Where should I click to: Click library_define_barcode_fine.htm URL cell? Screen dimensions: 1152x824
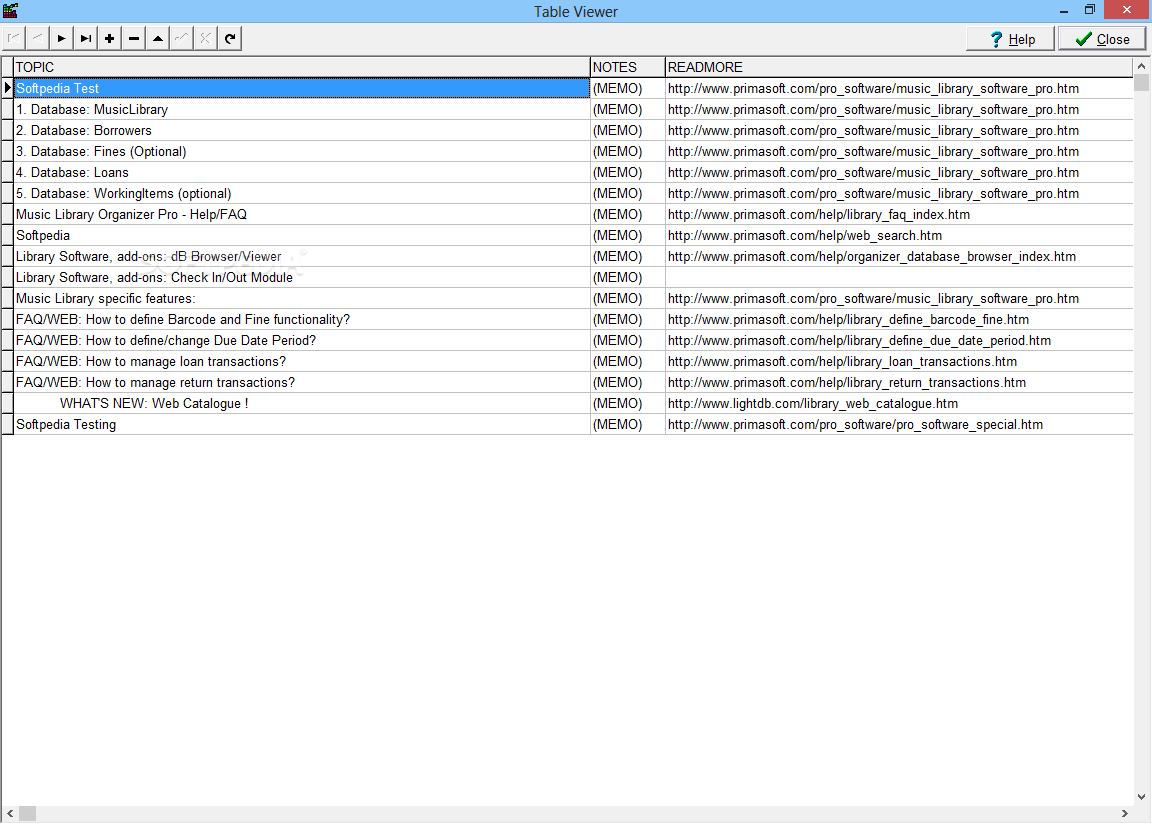click(x=899, y=319)
